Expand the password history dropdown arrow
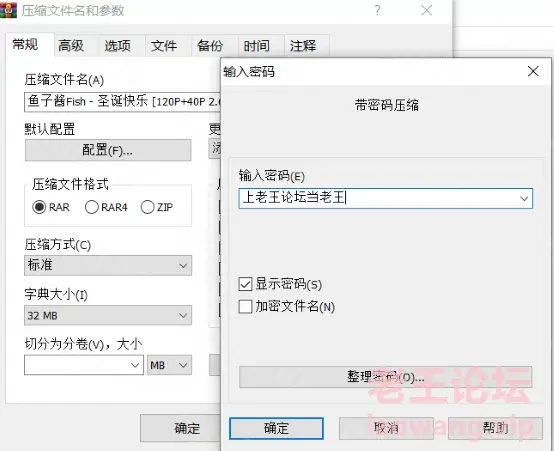This screenshot has width=554, height=451. (524, 199)
